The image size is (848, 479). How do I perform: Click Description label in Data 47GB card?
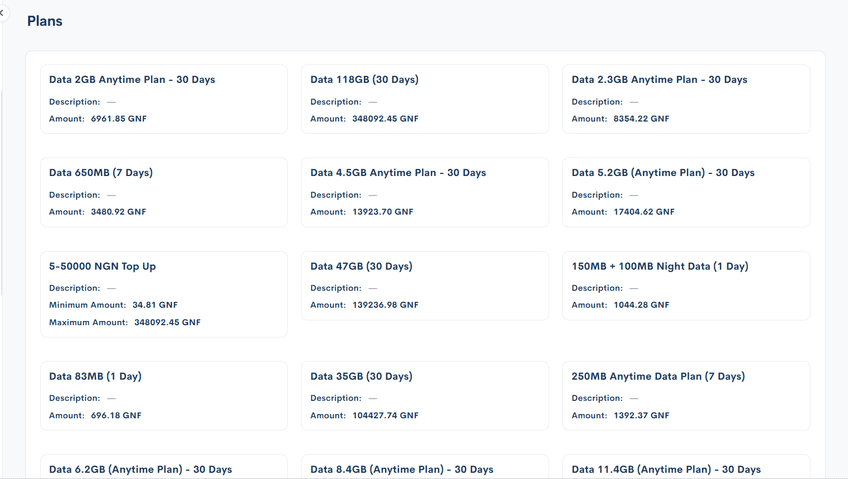coord(336,288)
